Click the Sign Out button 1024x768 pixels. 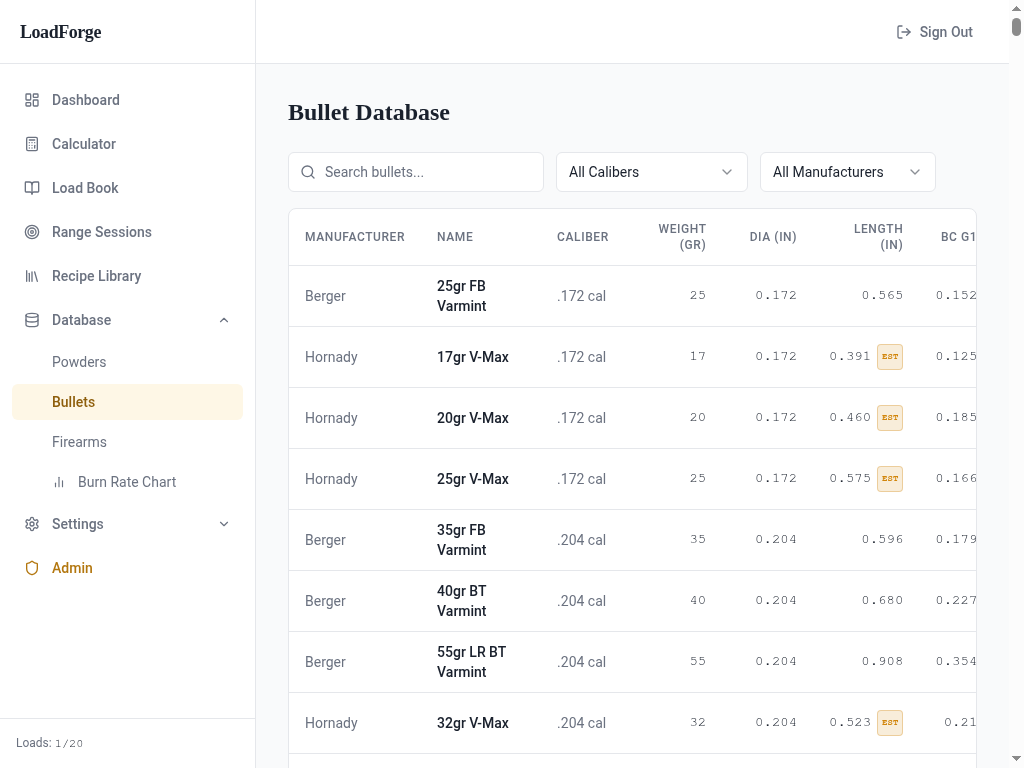click(x=935, y=32)
